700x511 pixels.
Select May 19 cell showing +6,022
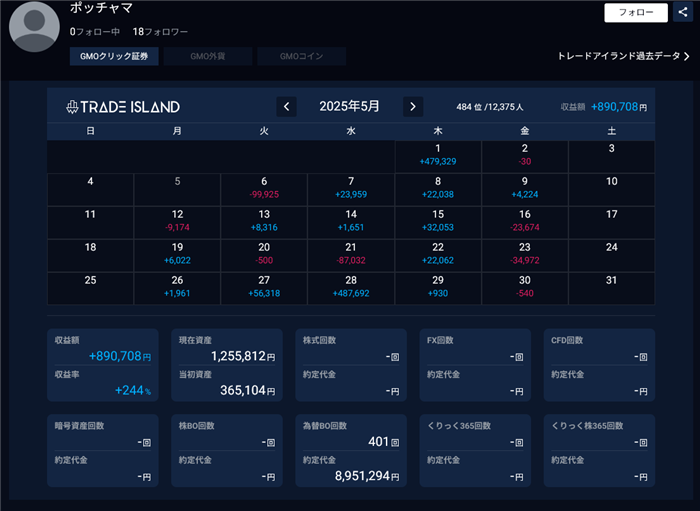pyautogui.click(x=177, y=256)
